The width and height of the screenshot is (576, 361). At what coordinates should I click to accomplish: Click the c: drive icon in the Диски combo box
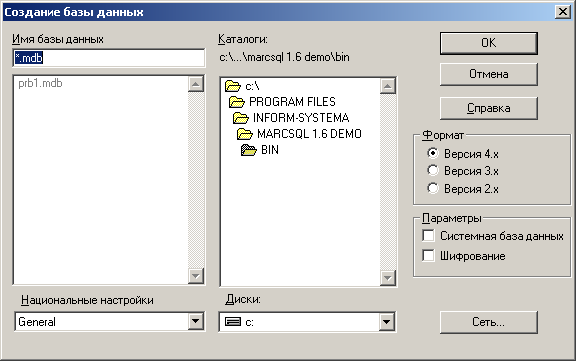pos(233,322)
